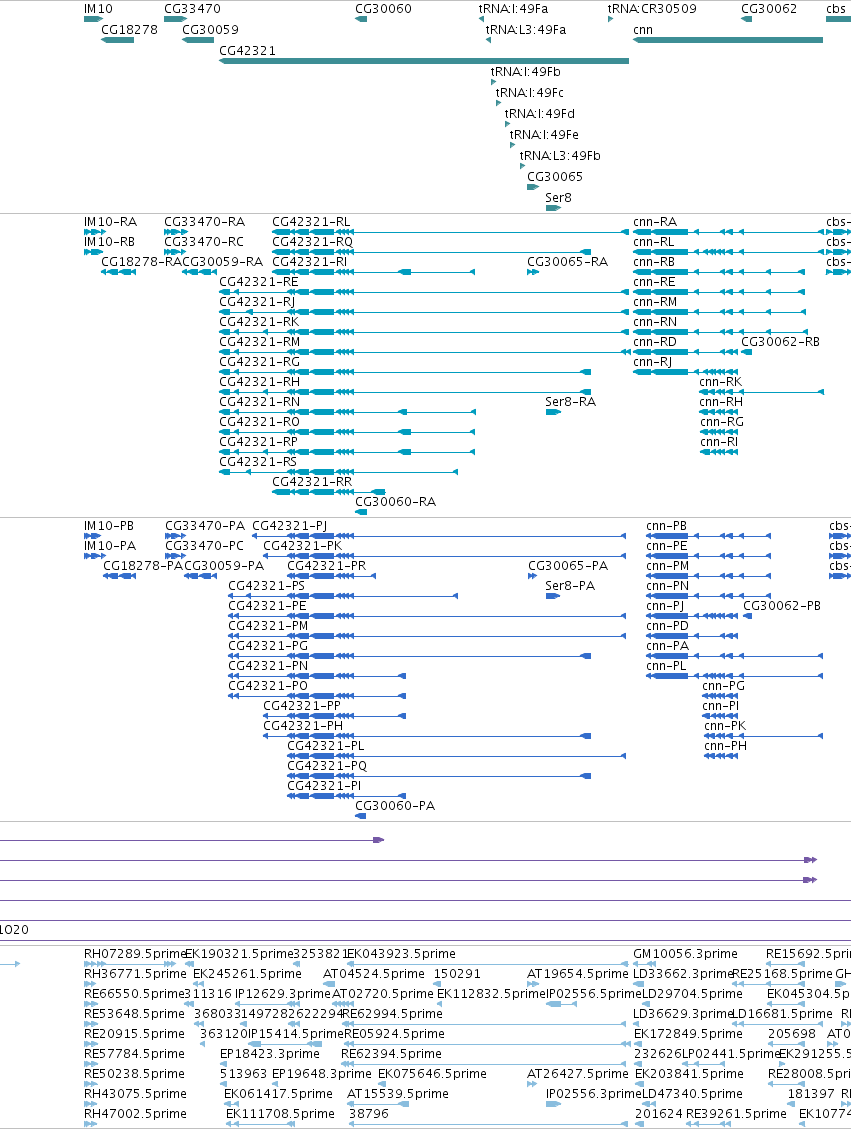This screenshot has width=851, height=1129.
Task: Open the IM10-RA transcript label
Action: pos(110,222)
